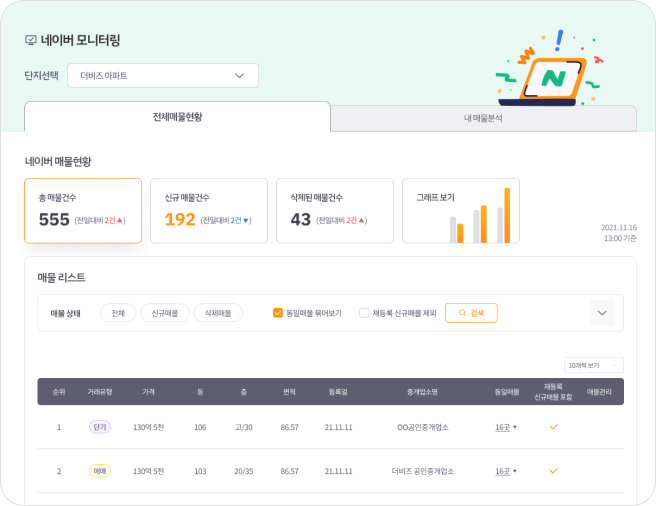The image size is (656, 506).
Task: Click the 동일매물 column header
Action: (x=507, y=392)
